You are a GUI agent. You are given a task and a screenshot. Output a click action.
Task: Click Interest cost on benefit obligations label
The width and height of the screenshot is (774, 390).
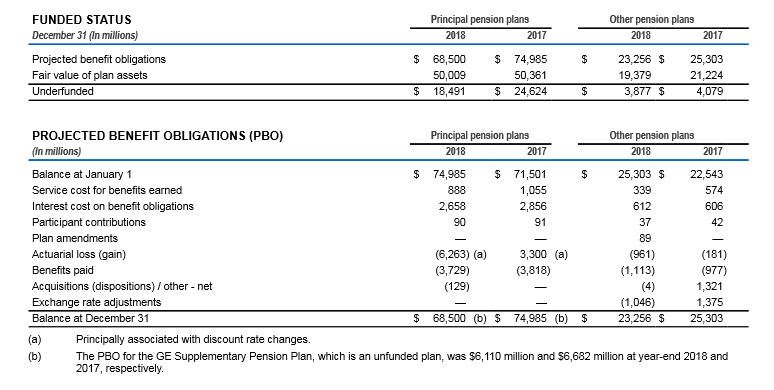pyautogui.click(x=113, y=206)
